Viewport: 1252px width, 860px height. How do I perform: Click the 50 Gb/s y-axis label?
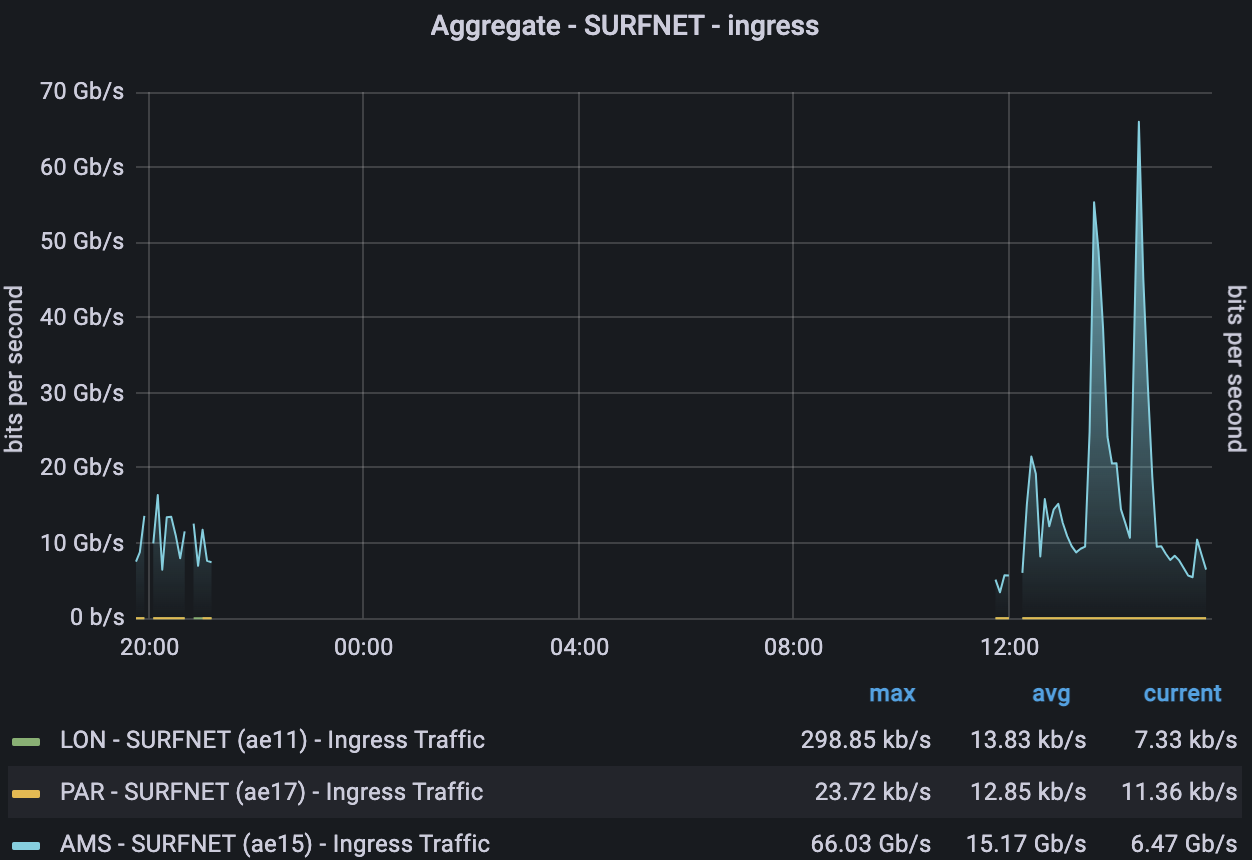pyautogui.click(x=83, y=242)
